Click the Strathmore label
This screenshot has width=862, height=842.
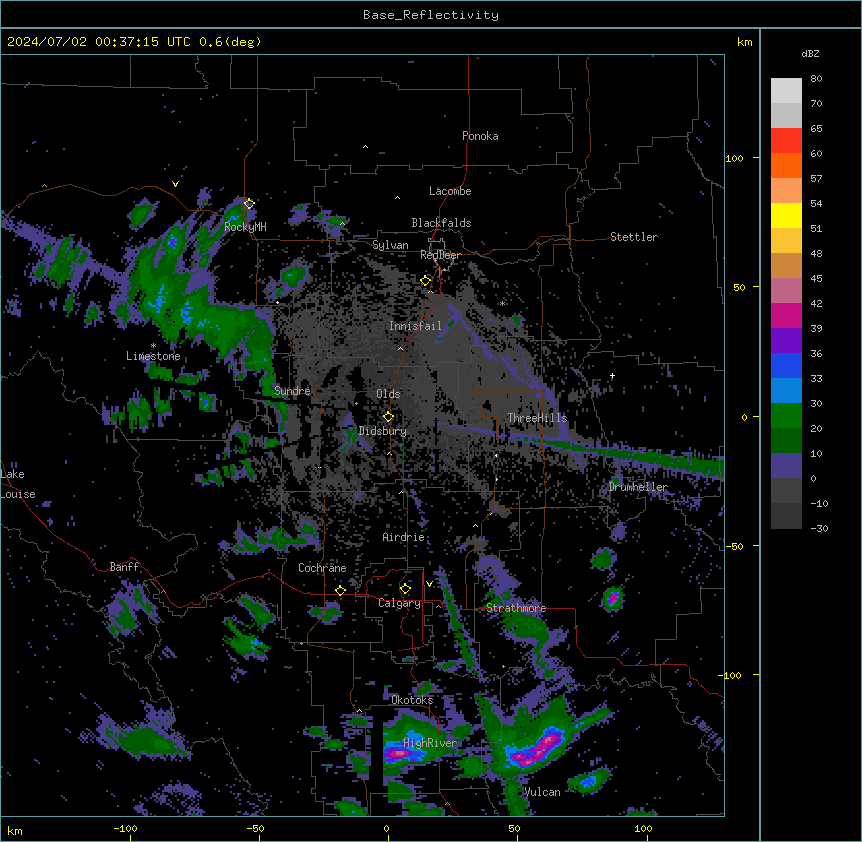516,608
